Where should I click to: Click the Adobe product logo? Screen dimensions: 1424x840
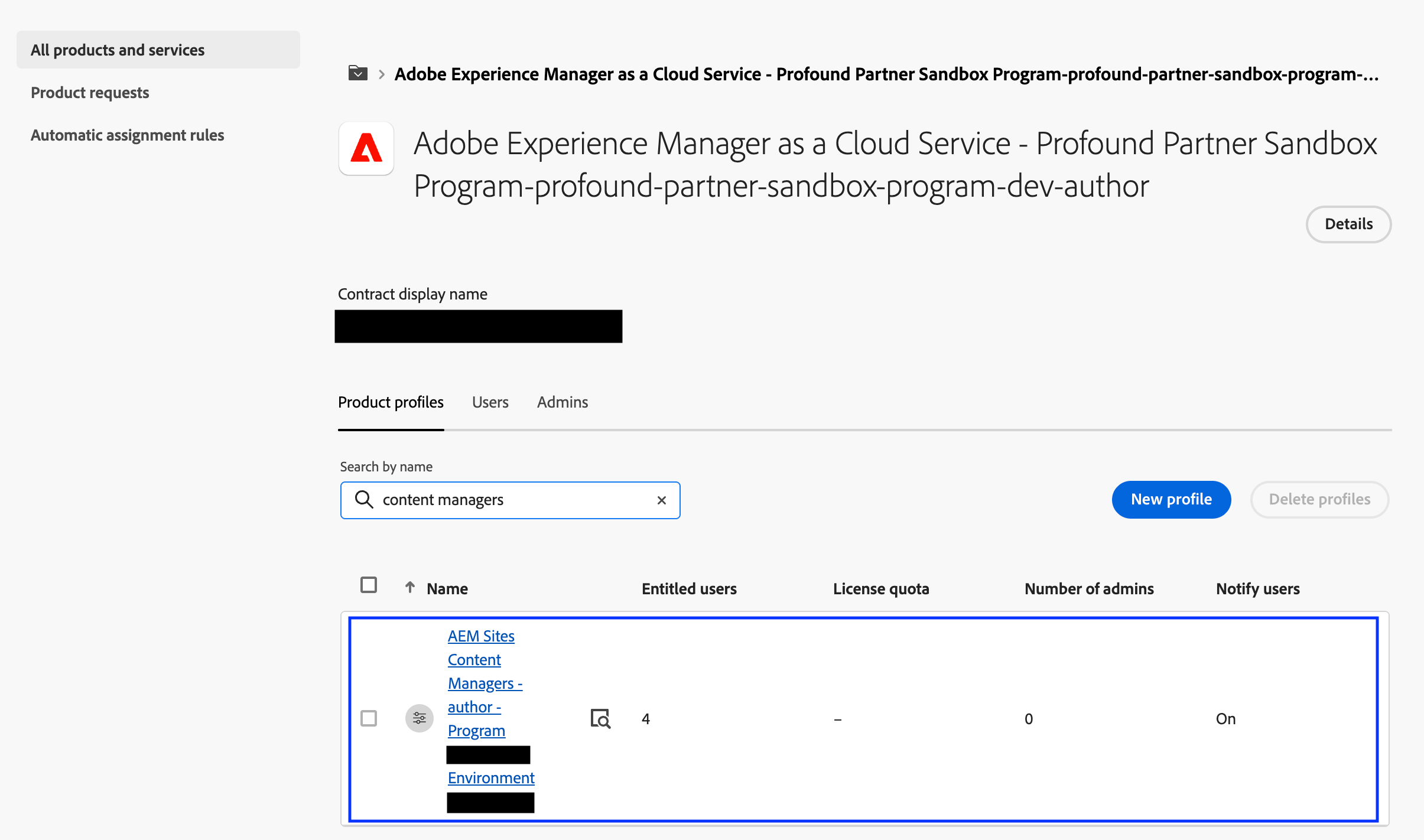pos(366,148)
